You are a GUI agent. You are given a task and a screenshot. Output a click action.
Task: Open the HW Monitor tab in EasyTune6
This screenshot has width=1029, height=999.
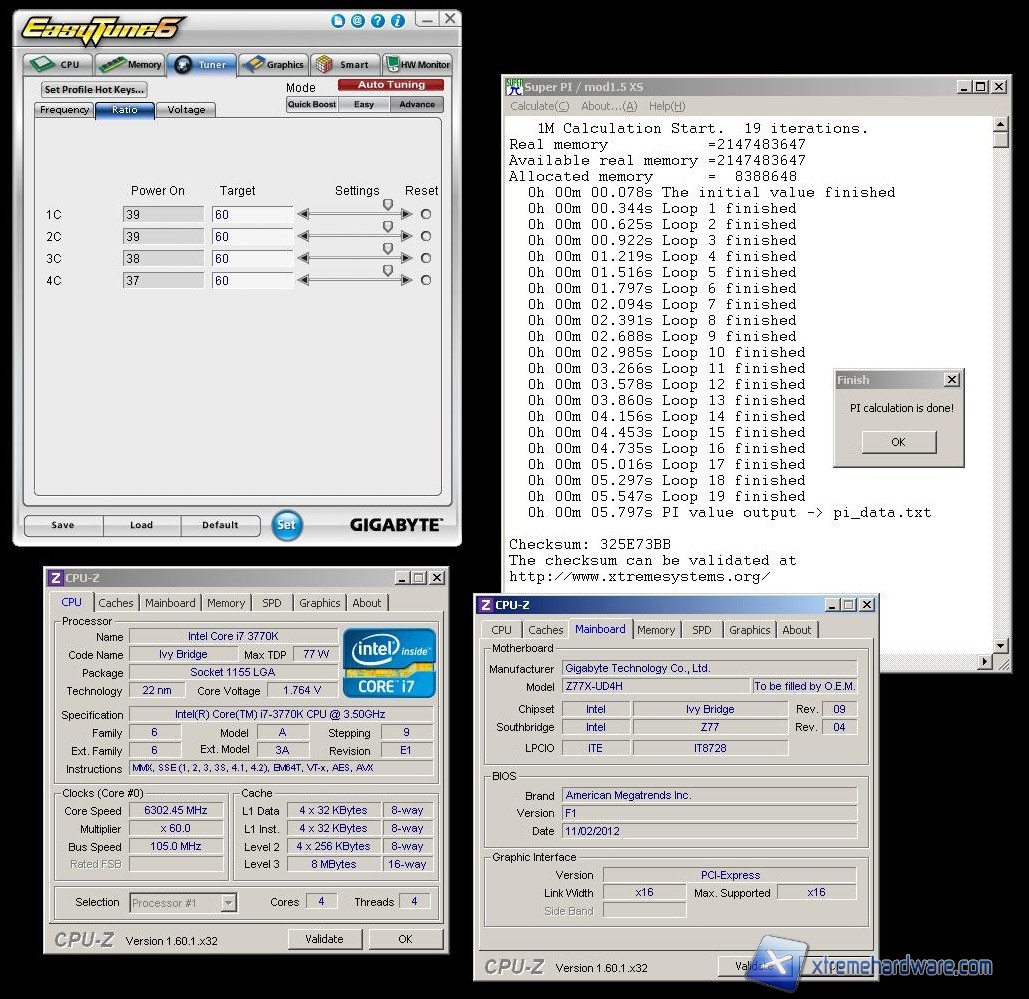[x=418, y=64]
